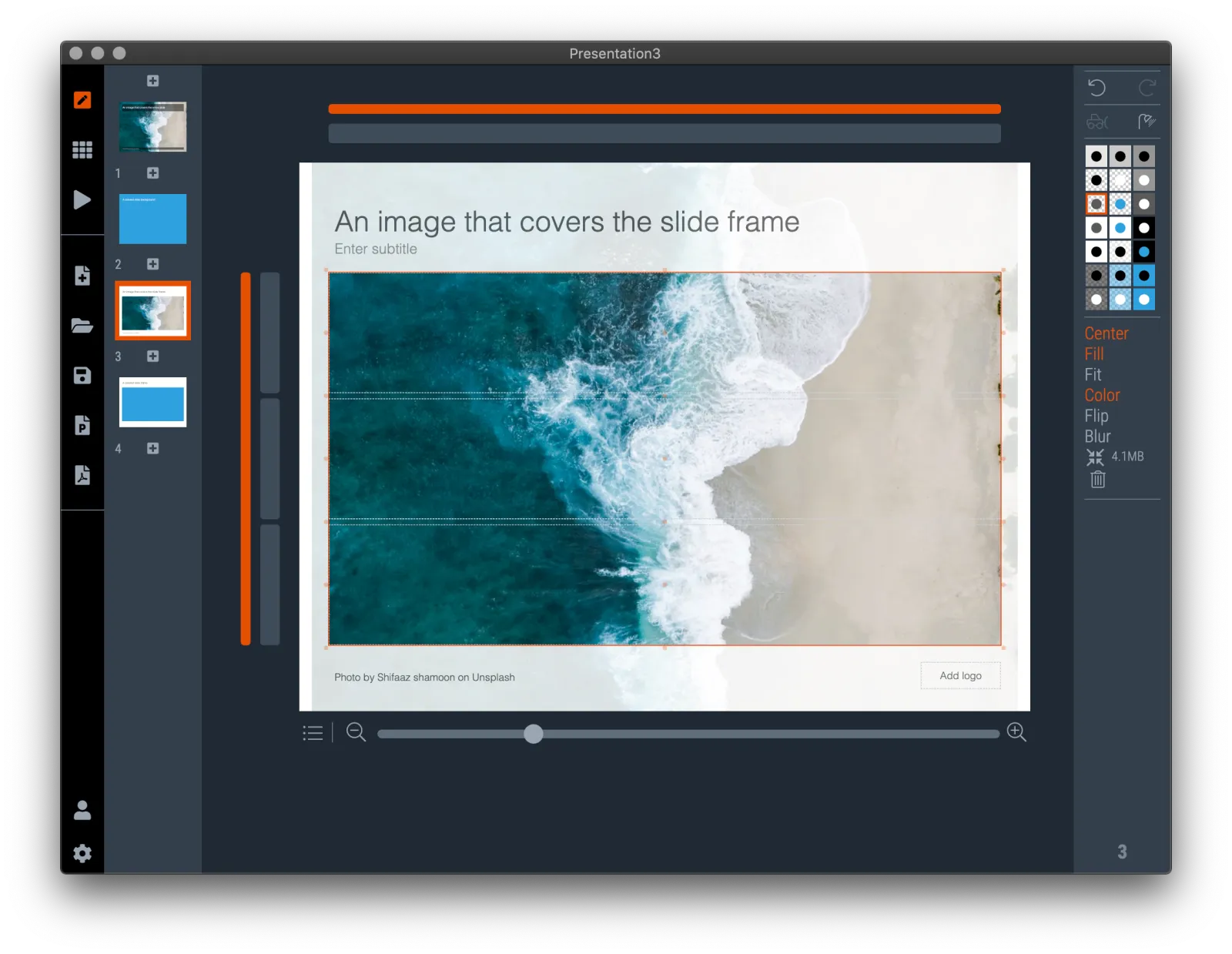Image resolution: width=1232 pixels, height=954 pixels.
Task: Select the orange vertical layout bar left of slide
Action: coord(246,459)
